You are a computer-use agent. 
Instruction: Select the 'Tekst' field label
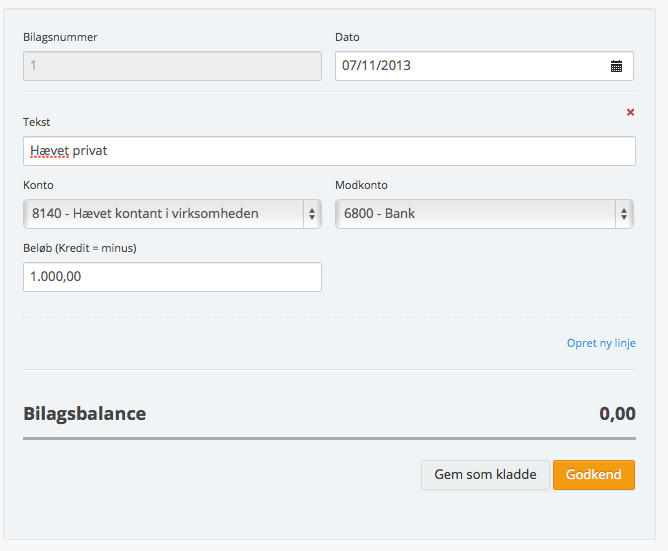pyautogui.click(x=38, y=122)
